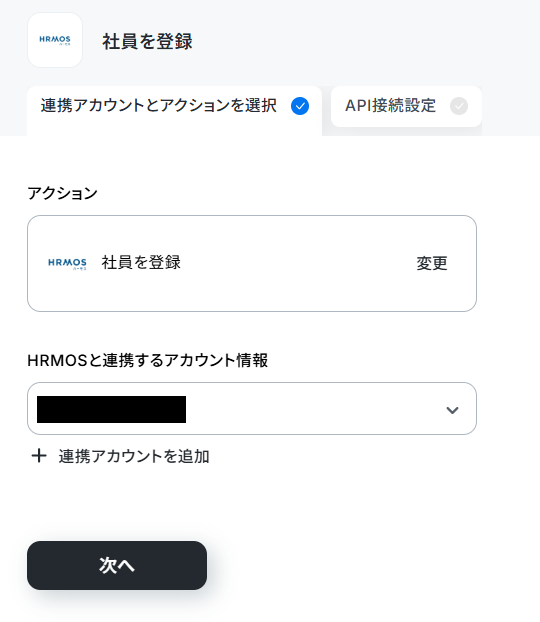Click the 社員を登録 page title

pyautogui.click(x=147, y=41)
